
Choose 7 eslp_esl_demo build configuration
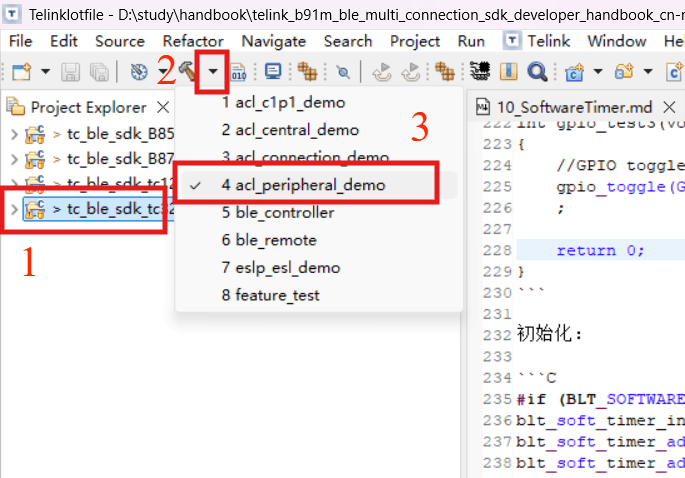point(318,267)
